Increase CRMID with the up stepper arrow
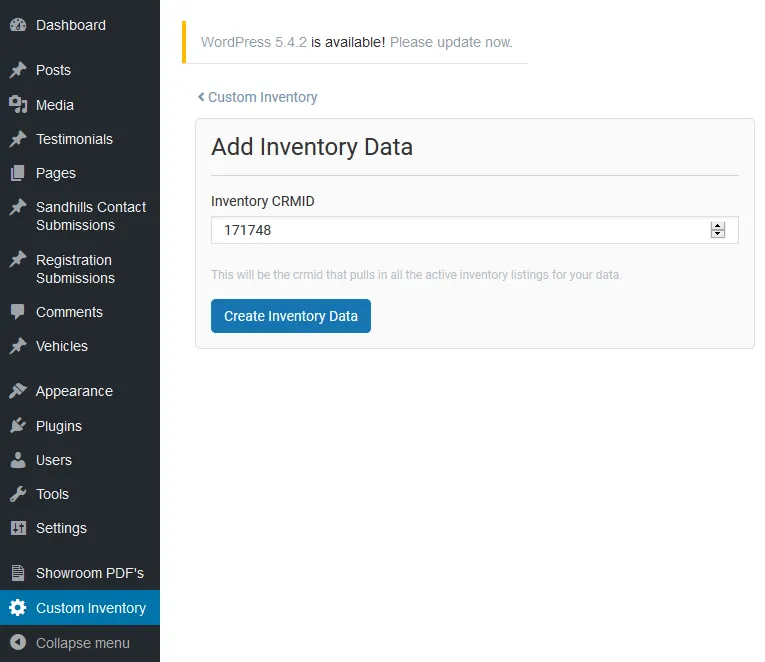 718,226
